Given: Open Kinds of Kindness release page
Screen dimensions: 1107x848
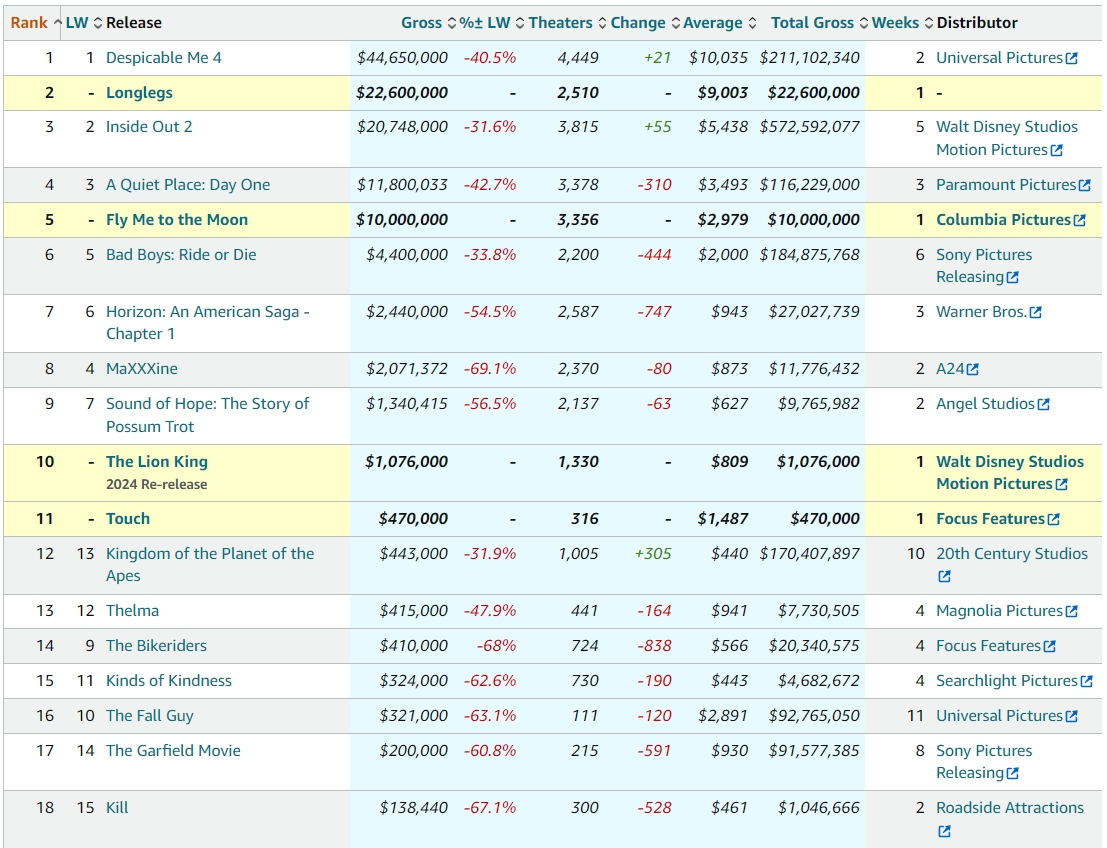Looking at the screenshot, I should click(169, 681).
